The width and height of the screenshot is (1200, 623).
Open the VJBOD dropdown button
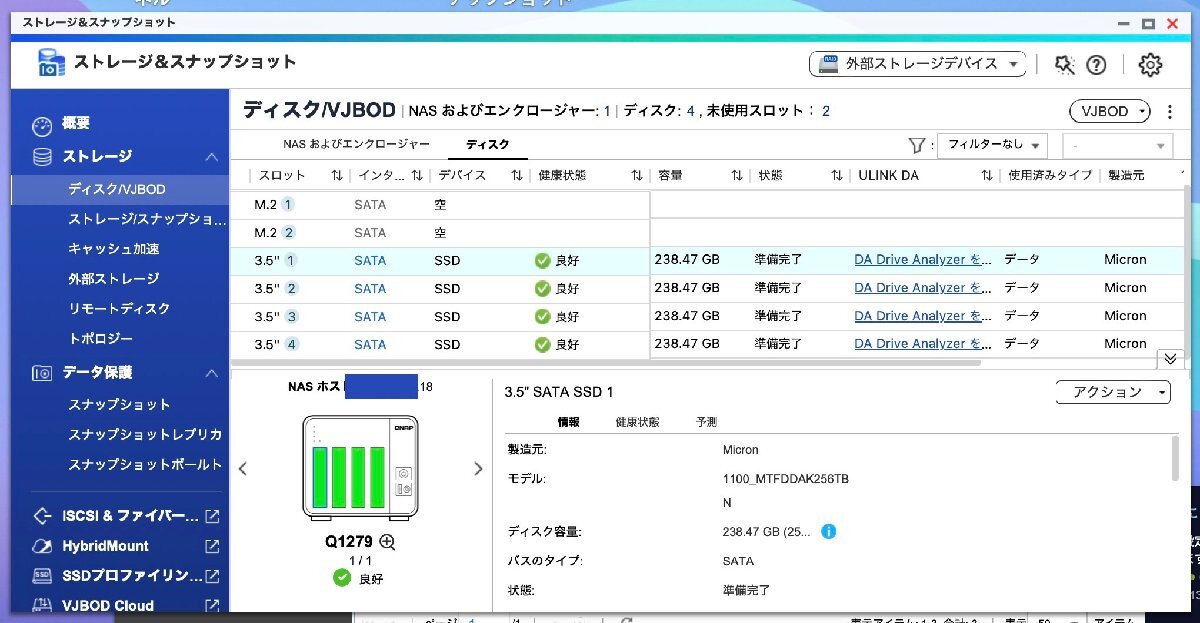coord(1109,112)
